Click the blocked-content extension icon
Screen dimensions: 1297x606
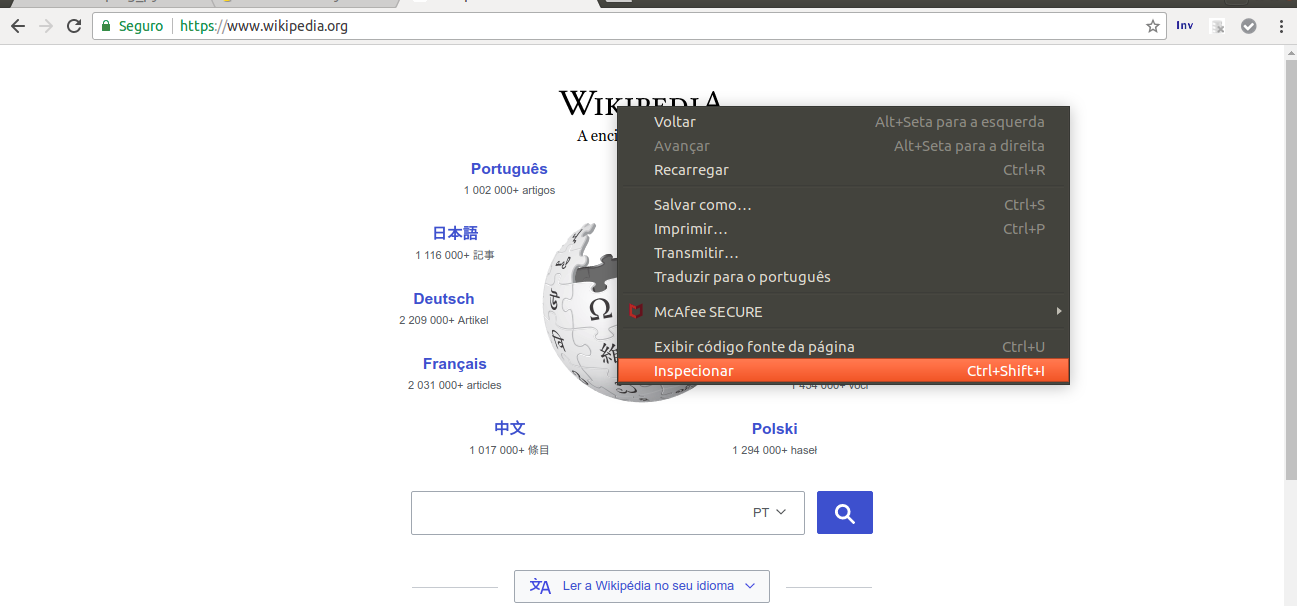pyautogui.click(x=1217, y=26)
